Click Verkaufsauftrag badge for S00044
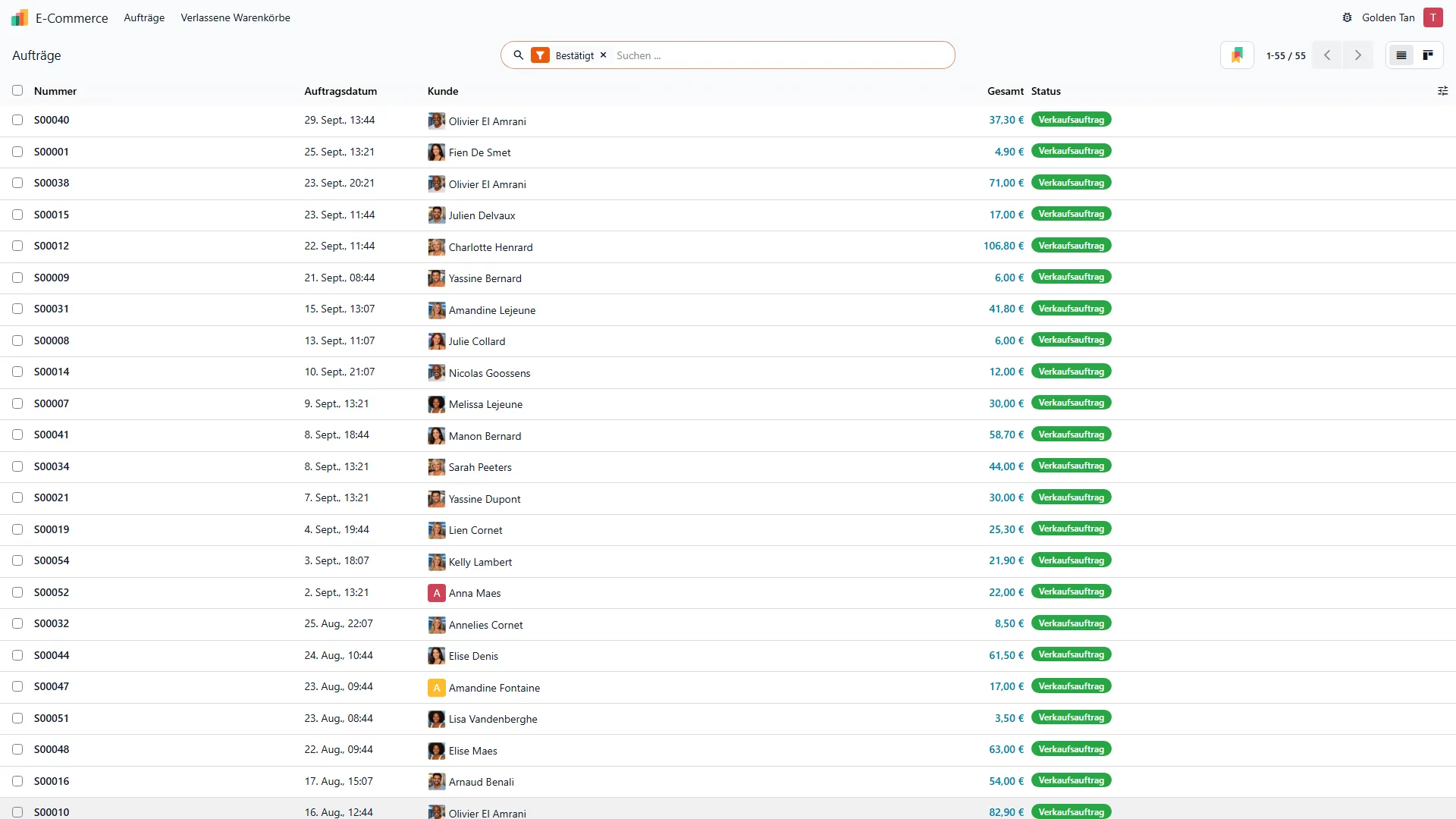The image size is (1456, 819). click(1071, 654)
